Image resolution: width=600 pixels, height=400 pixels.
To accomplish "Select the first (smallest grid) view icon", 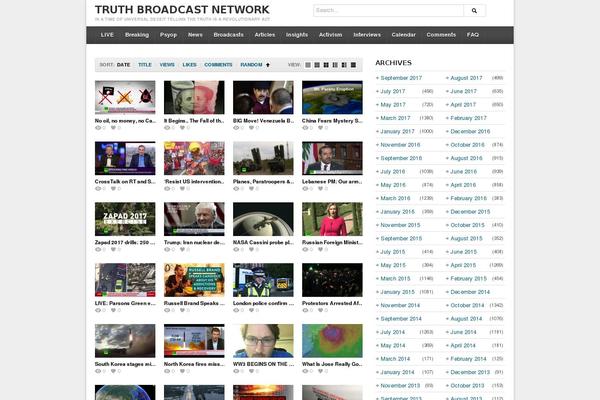I will (308, 65).
